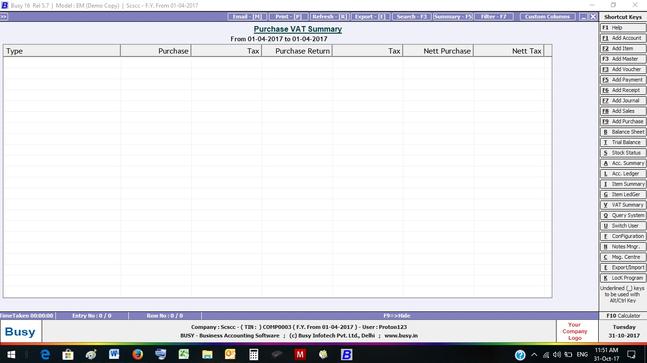Select the Switch User shortcut
The width and height of the screenshot is (647, 363).
coord(623,226)
